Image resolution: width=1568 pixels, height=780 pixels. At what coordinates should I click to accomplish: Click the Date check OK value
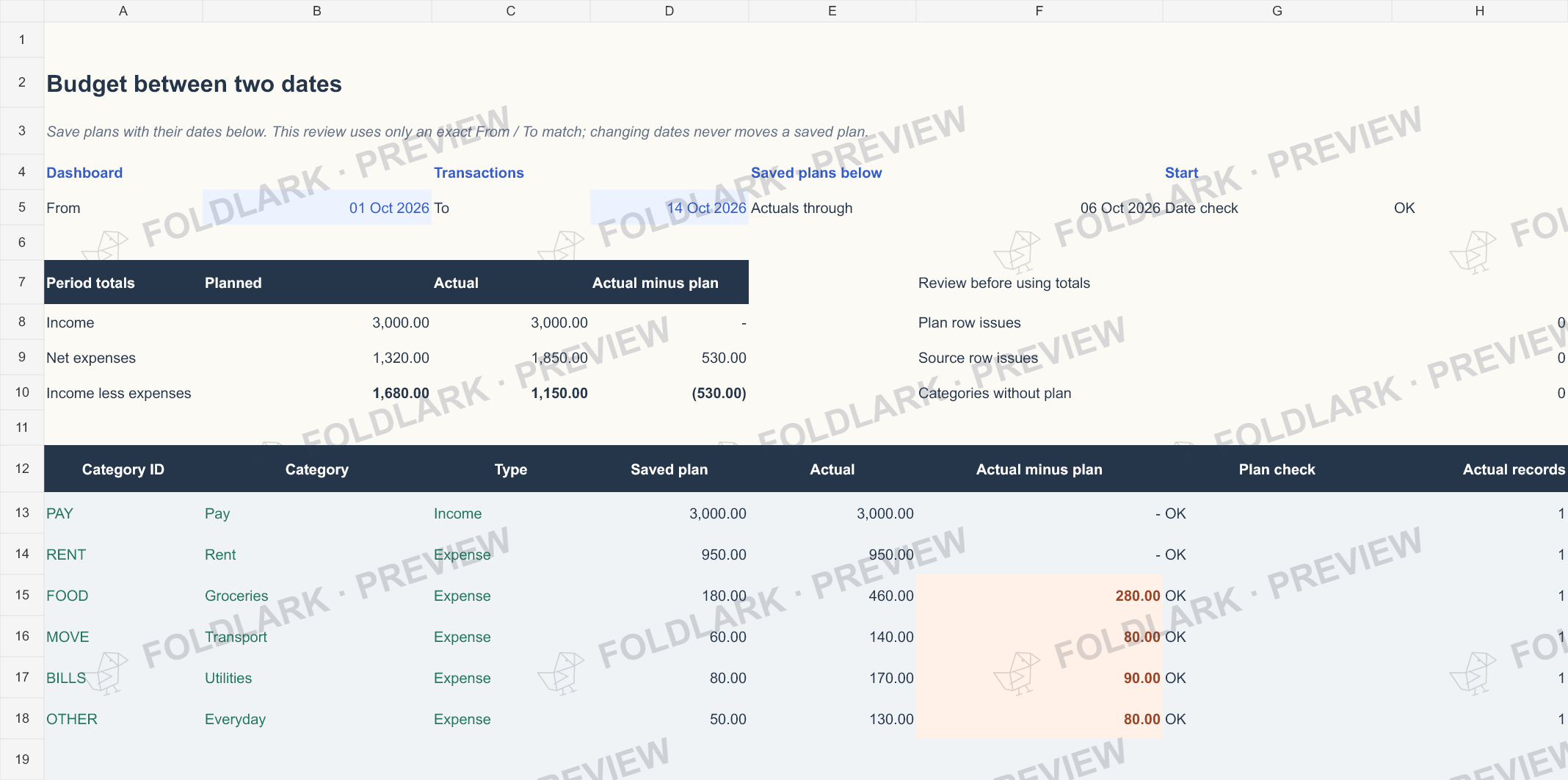pos(1404,208)
